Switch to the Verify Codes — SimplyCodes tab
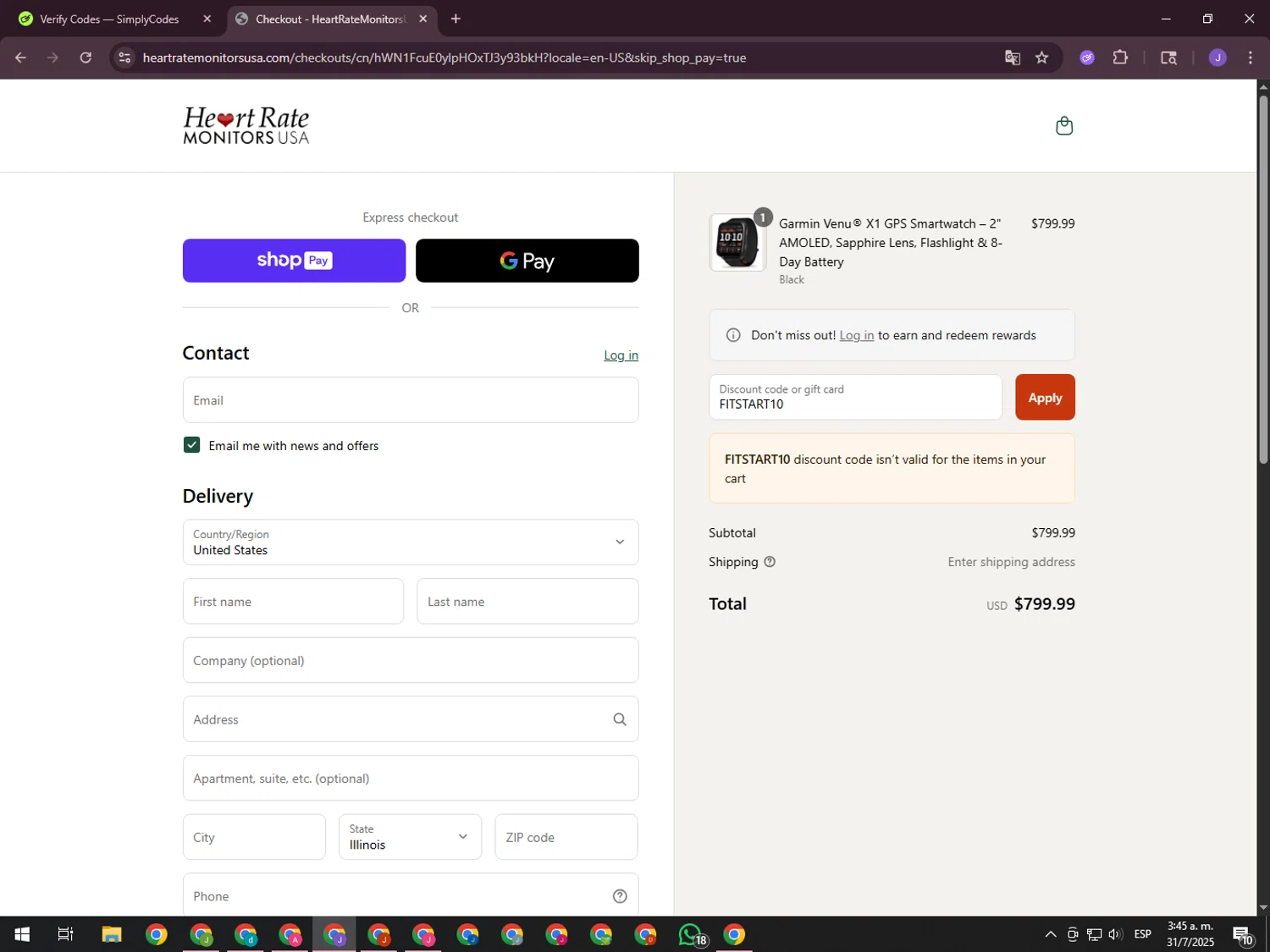 click(109, 19)
